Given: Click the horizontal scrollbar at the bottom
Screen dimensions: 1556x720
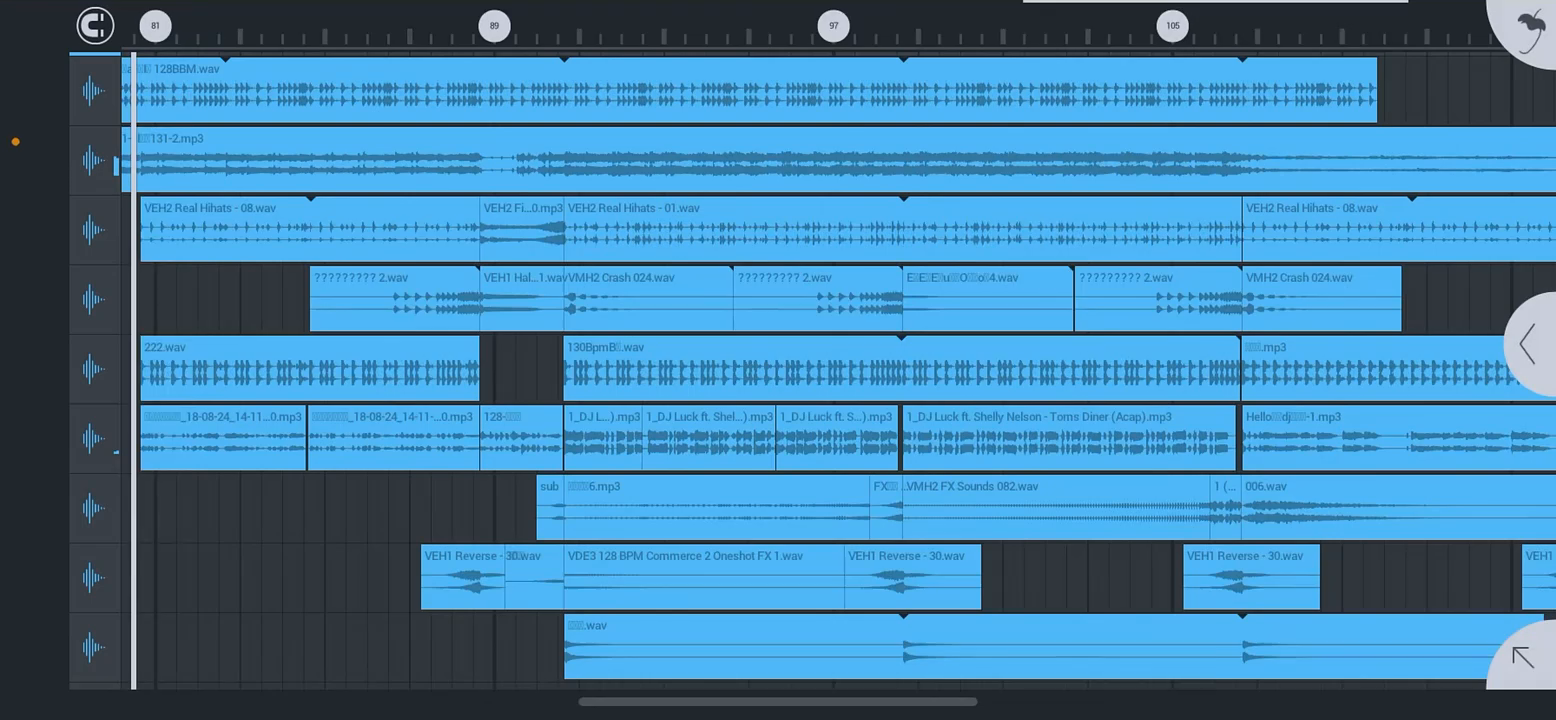Looking at the screenshot, I should pos(777,702).
